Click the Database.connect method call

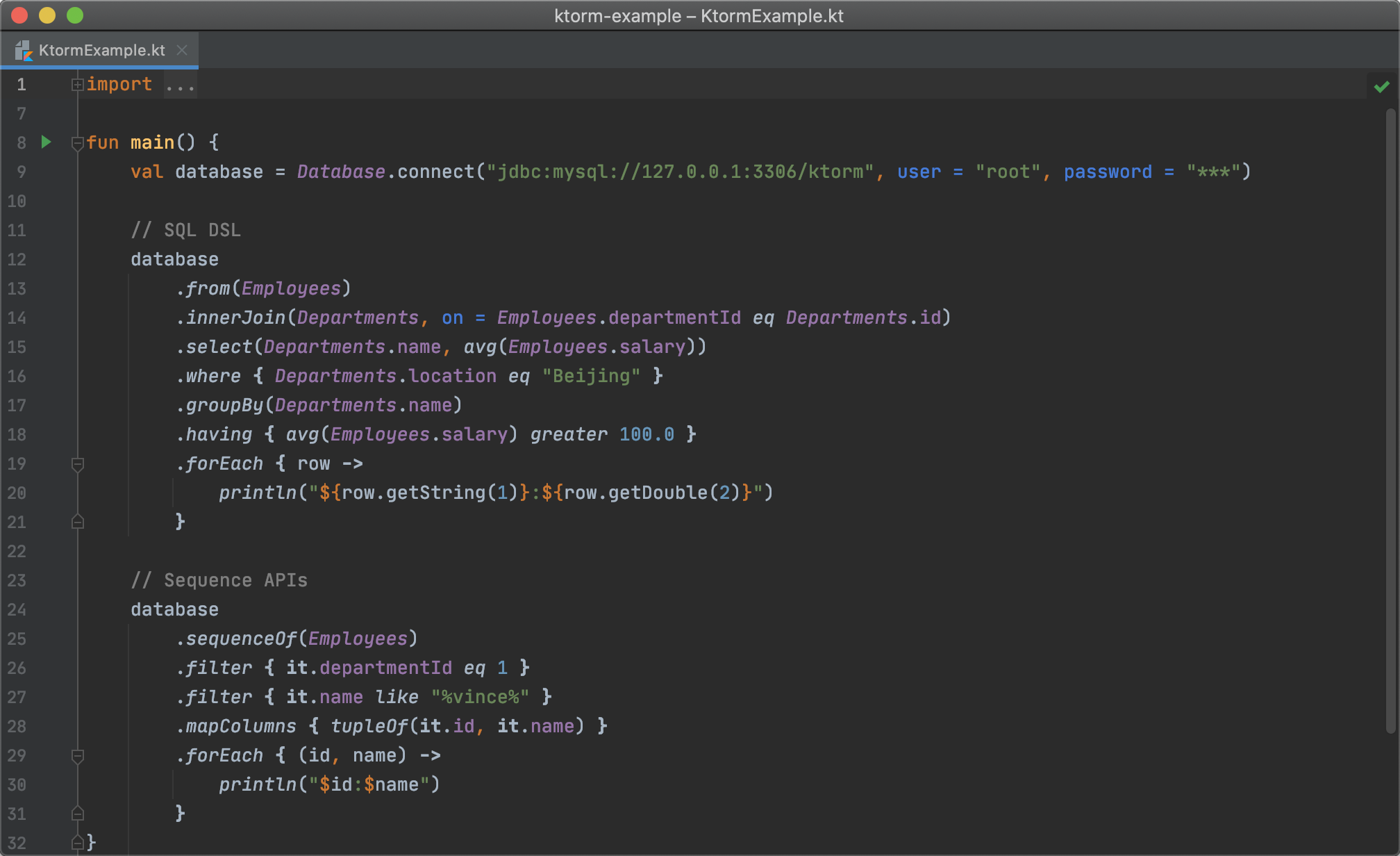click(x=435, y=172)
